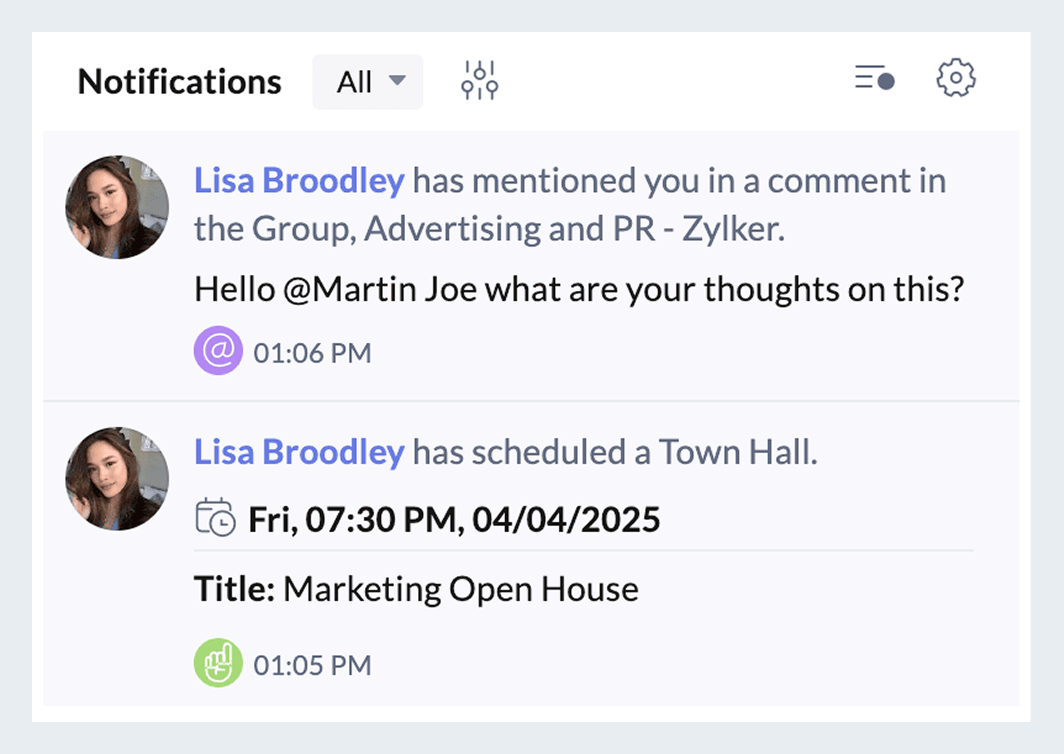Screen dimensions: 1064x754
Task: Open the notification filter sliders icon
Action: click(x=480, y=81)
